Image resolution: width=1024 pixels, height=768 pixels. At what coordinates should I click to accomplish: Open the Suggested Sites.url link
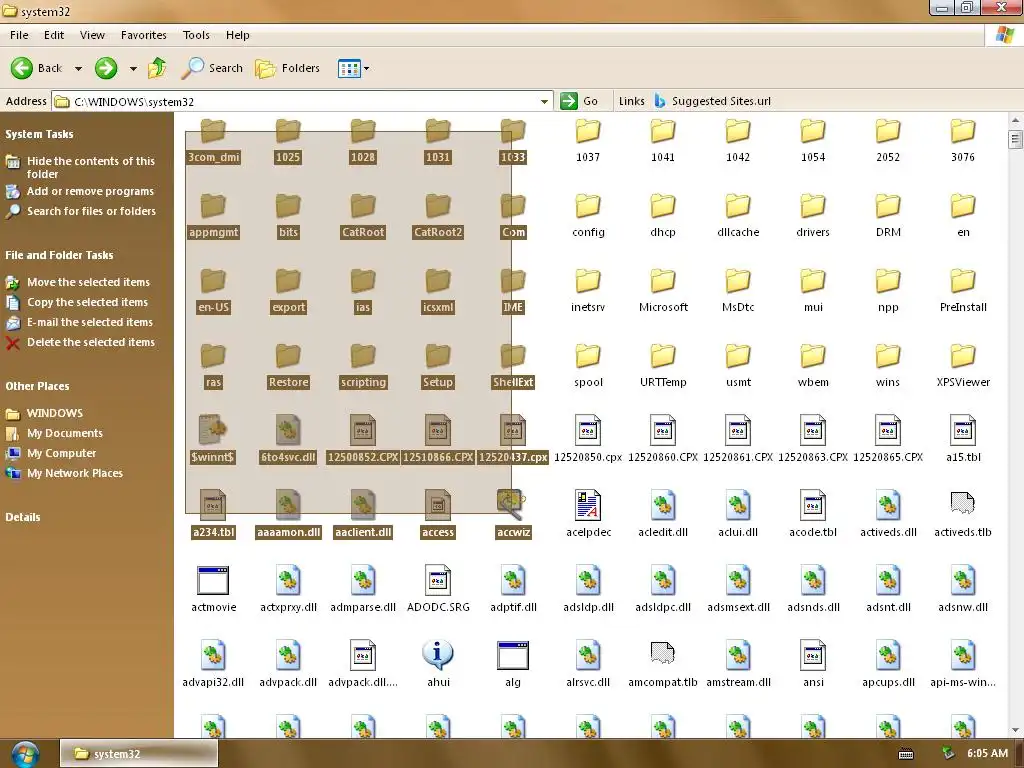pyautogui.click(x=712, y=101)
